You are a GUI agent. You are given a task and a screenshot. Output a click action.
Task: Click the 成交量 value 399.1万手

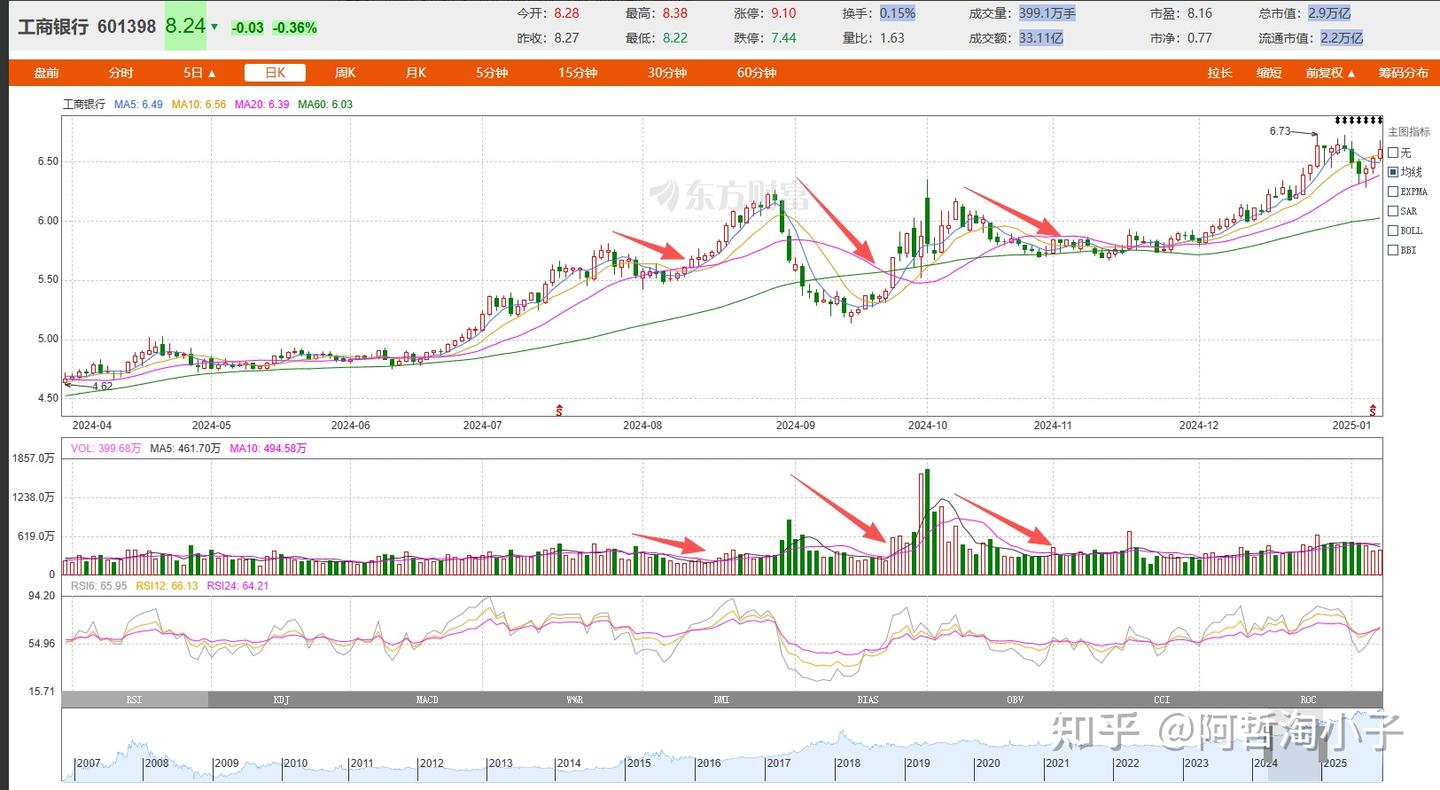tap(1045, 13)
